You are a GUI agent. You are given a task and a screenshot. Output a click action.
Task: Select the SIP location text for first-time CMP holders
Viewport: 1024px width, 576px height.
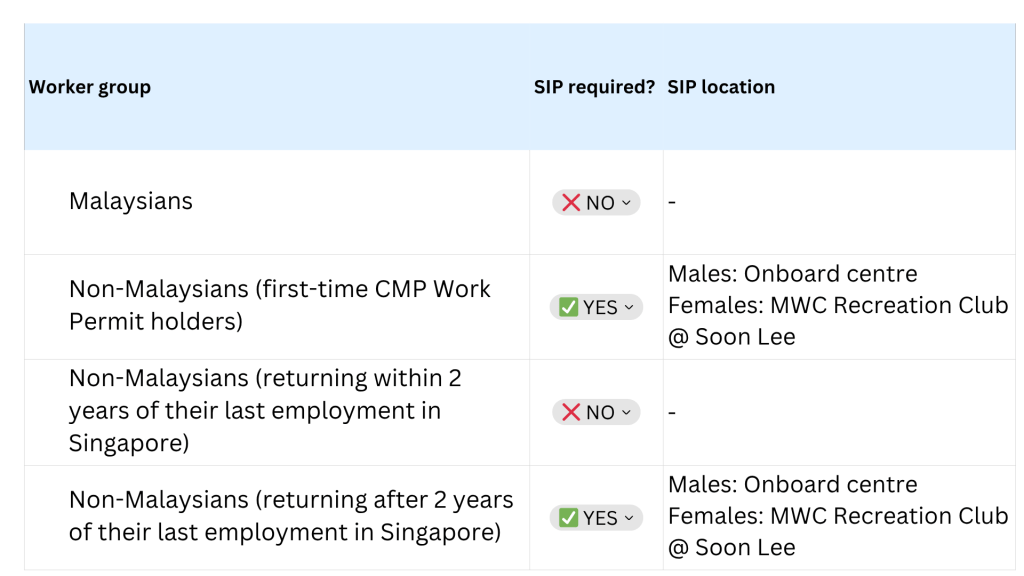(838, 305)
